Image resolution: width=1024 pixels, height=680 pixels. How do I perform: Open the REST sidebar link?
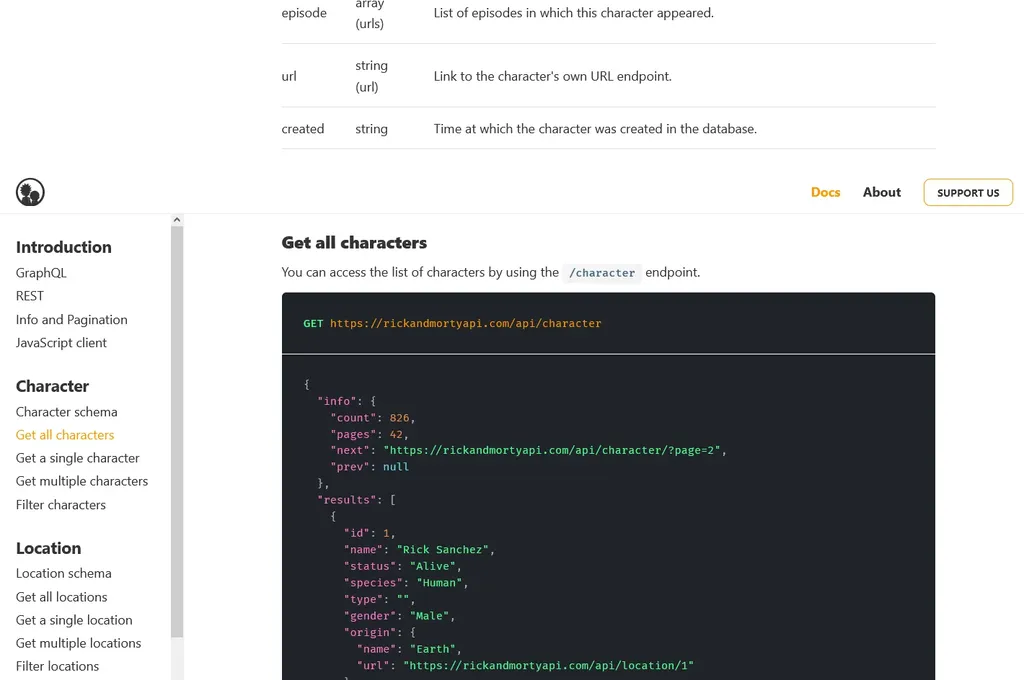30,296
